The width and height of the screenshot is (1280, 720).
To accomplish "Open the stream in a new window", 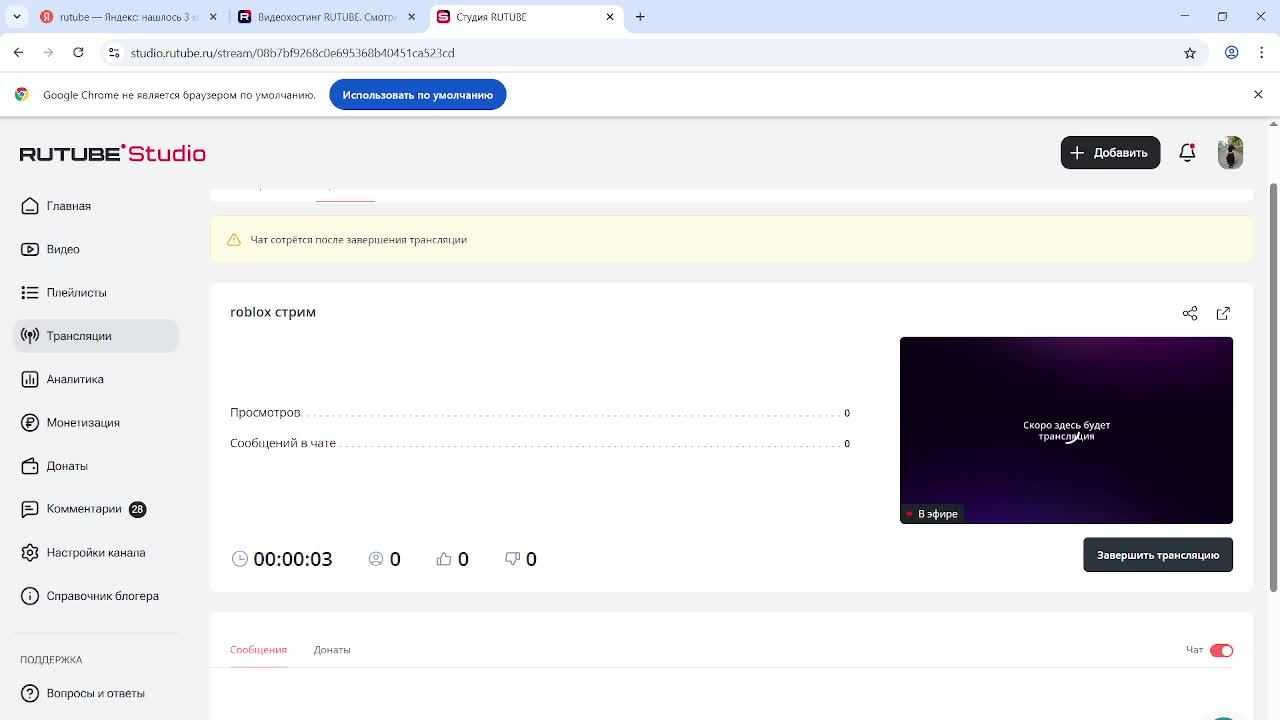I will pyautogui.click(x=1223, y=313).
